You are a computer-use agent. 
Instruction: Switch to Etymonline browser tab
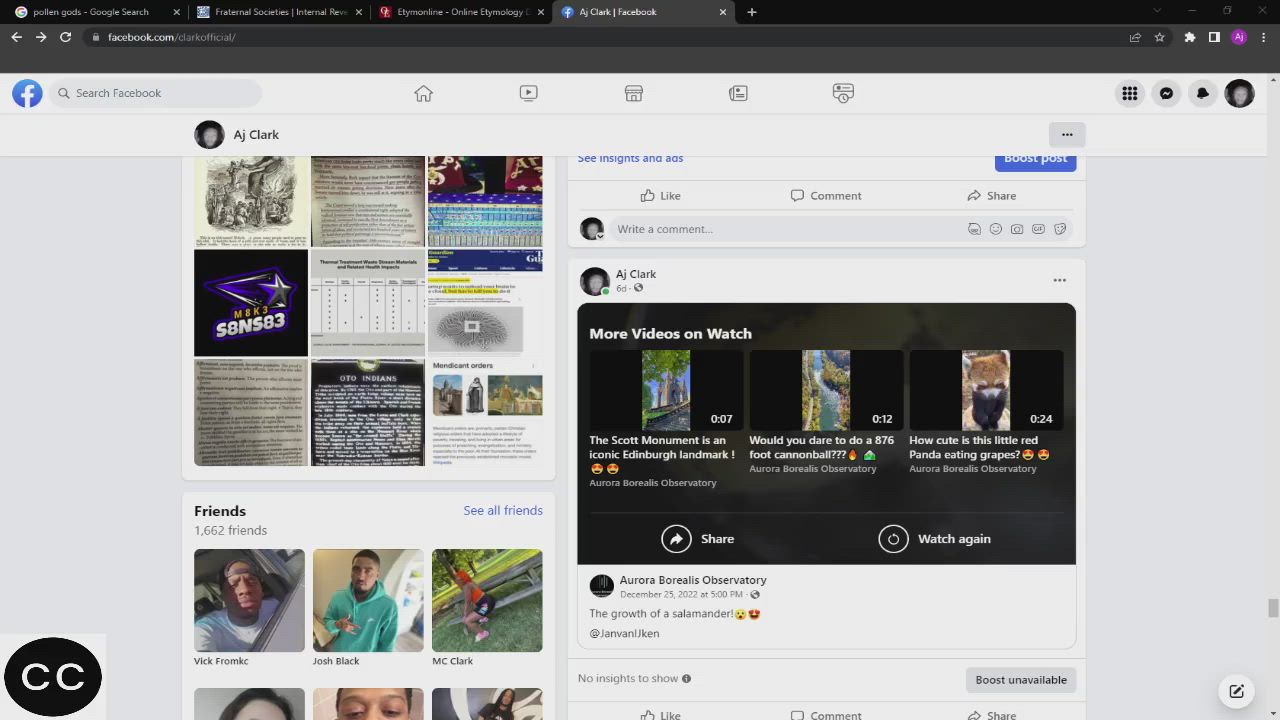point(462,12)
